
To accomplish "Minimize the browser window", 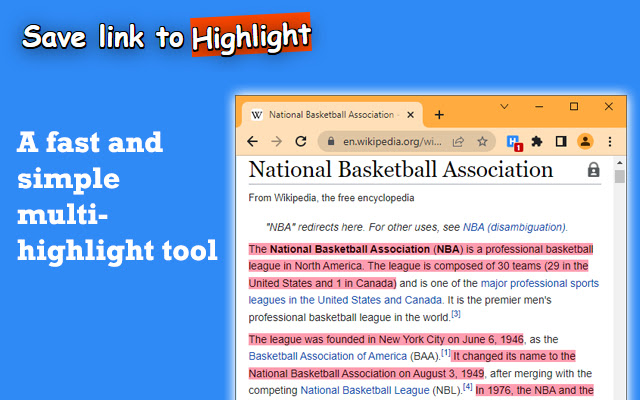I will point(539,107).
